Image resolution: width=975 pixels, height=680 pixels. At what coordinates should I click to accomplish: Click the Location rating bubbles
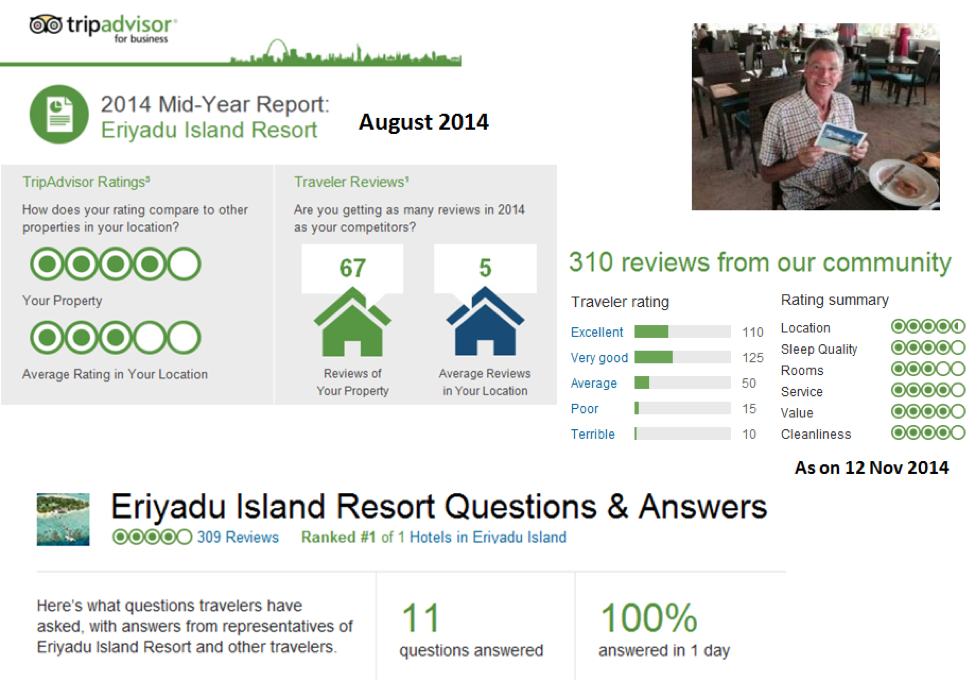(928, 327)
